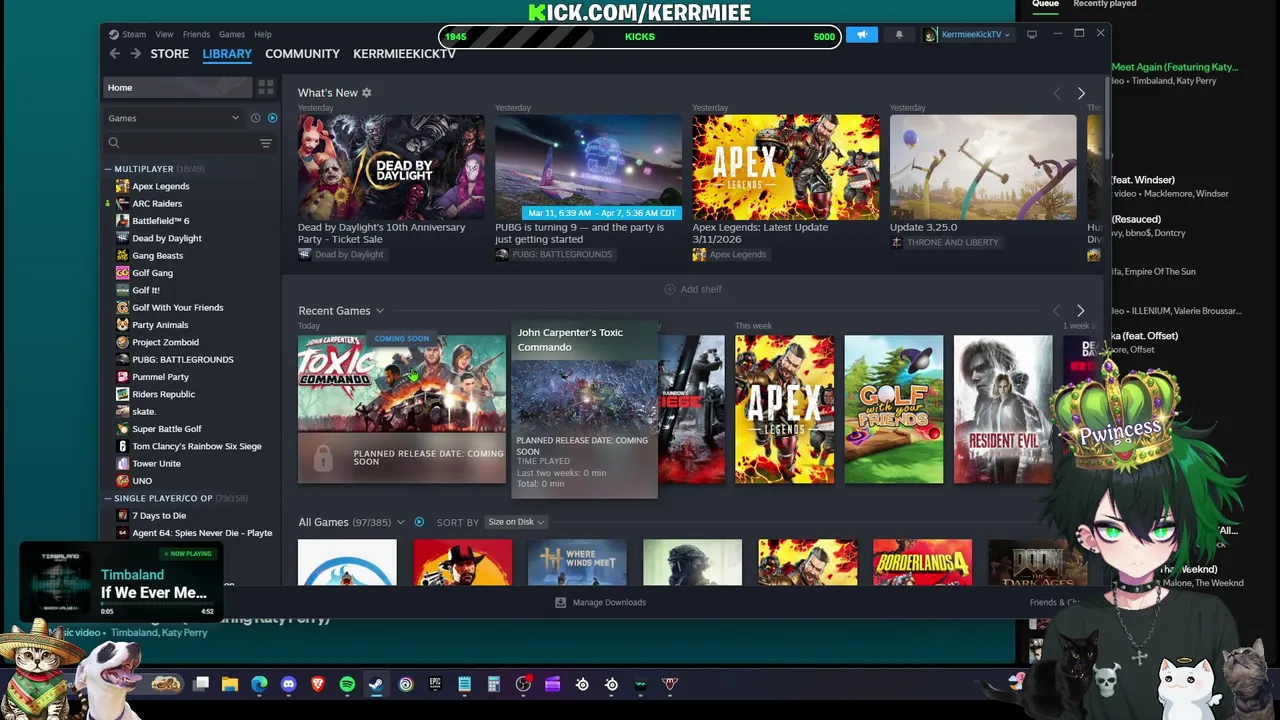Toggle the recent activity clock filter
Image resolution: width=1280 pixels, height=720 pixels.
(255, 118)
